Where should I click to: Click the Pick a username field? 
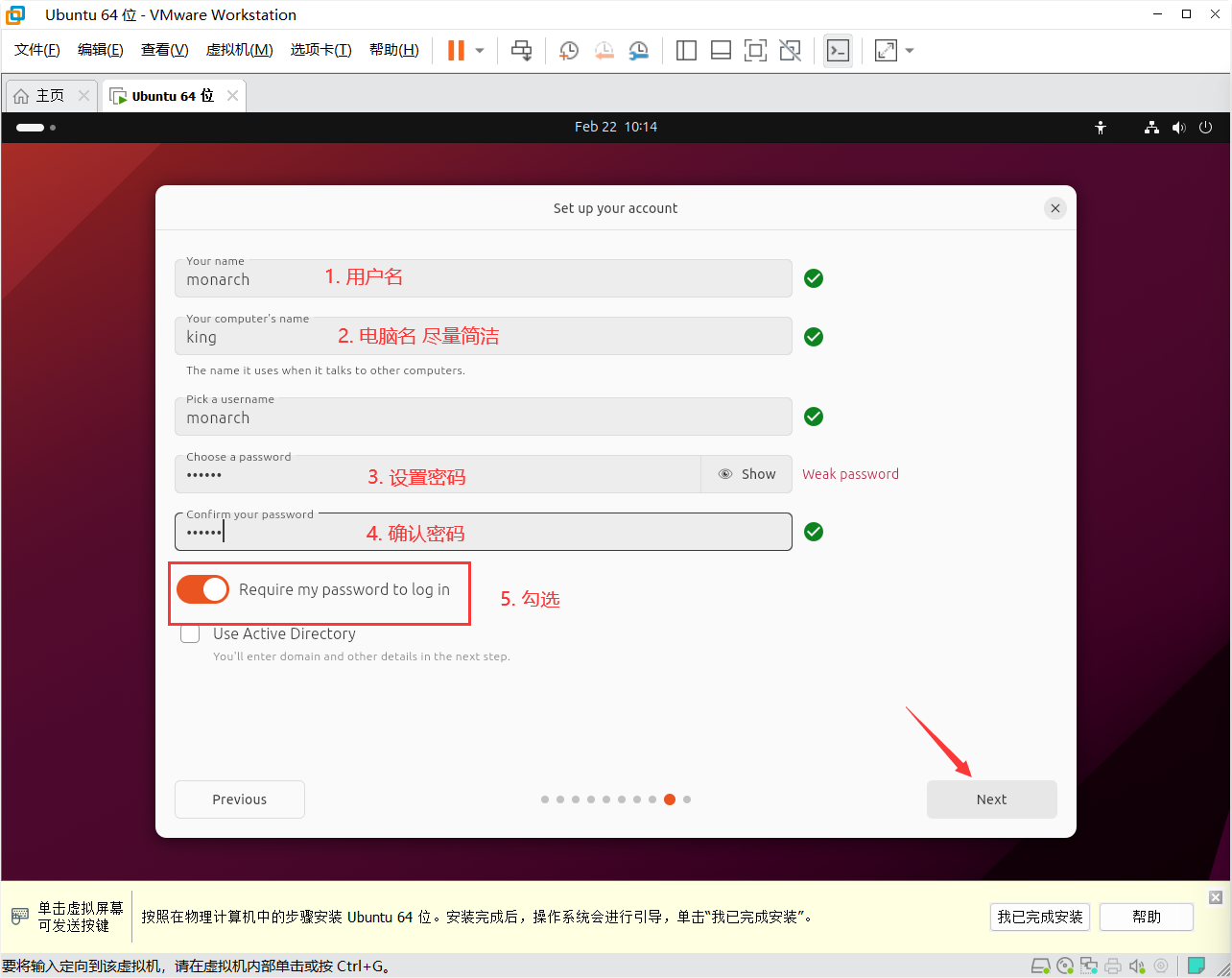coord(484,417)
